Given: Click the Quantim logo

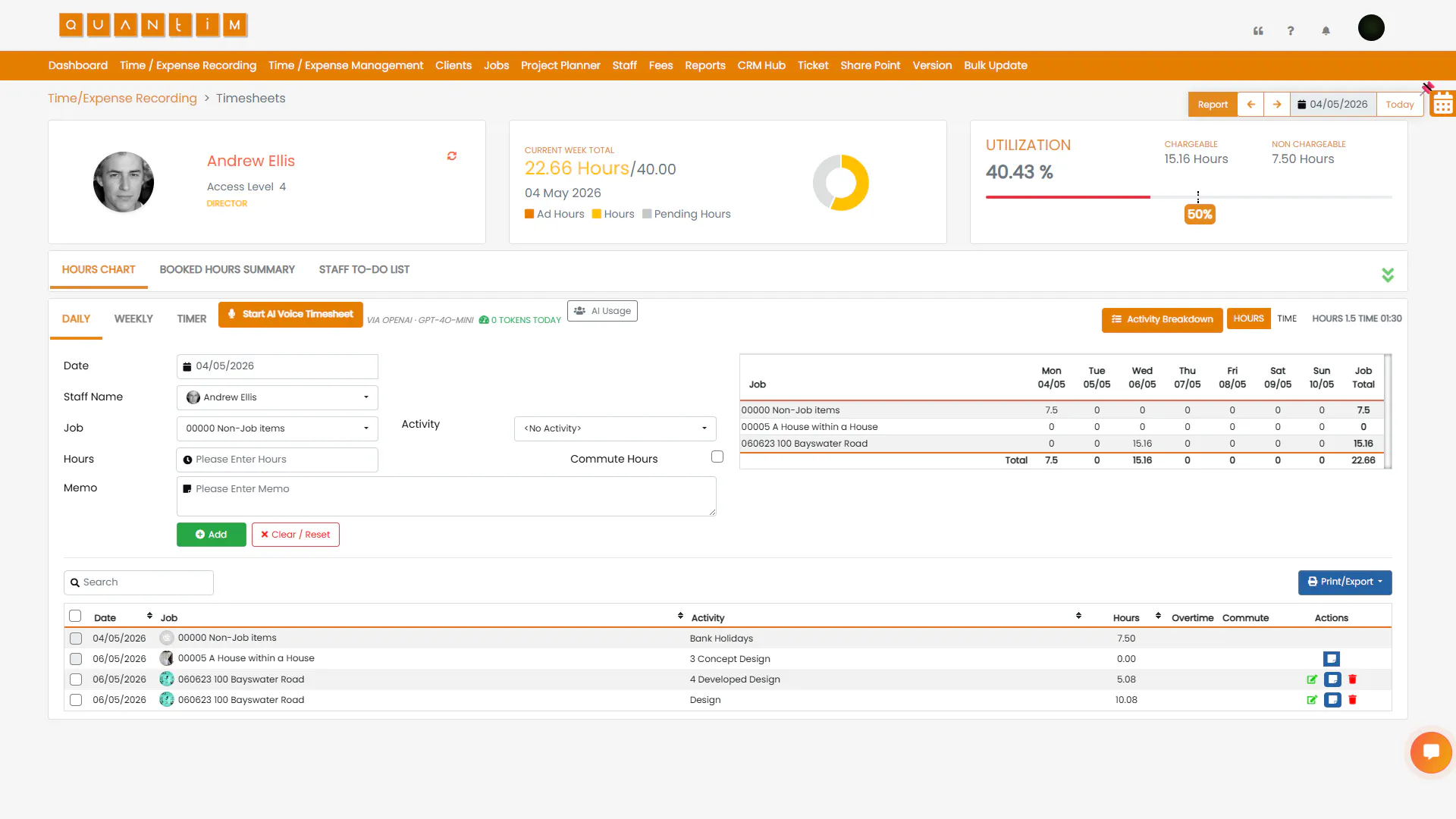Looking at the screenshot, I should [153, 25].
